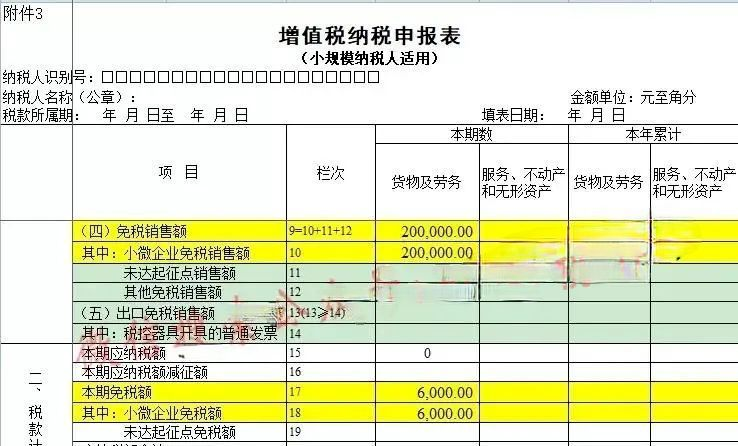Click the 其他免税销售额 row label

173,292
